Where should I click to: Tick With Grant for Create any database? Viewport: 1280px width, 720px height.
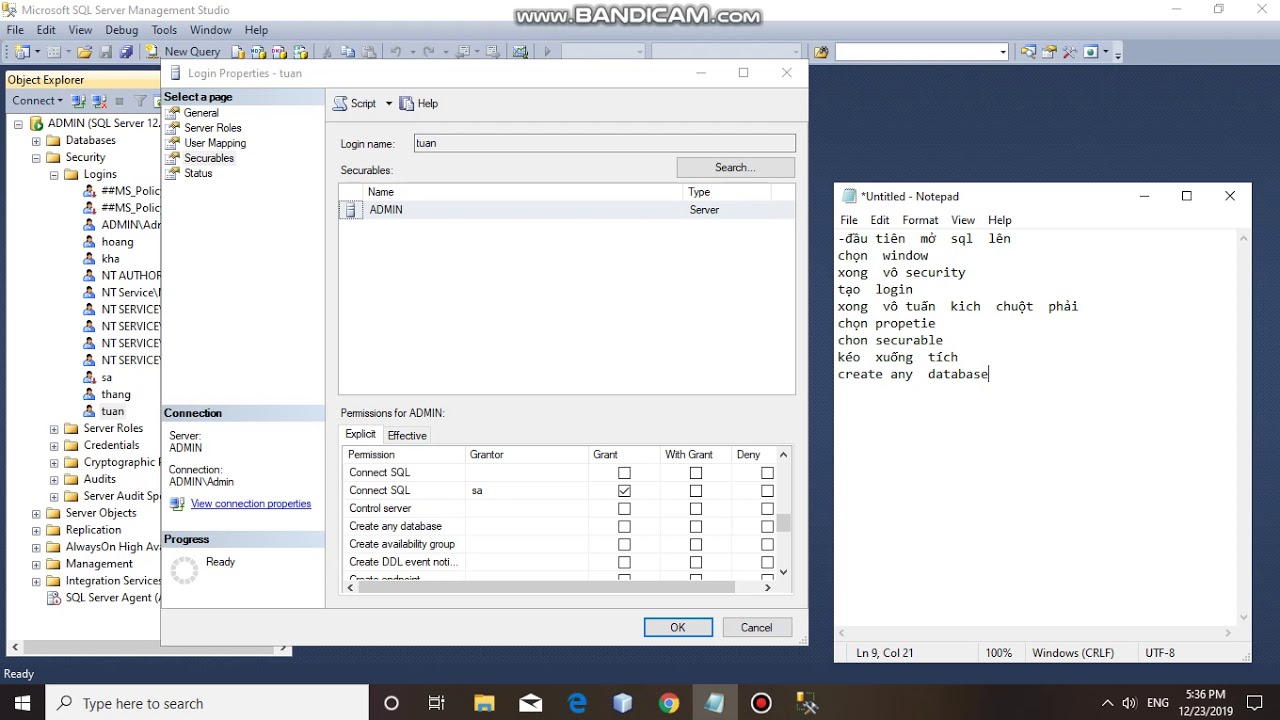click(696, 526)
